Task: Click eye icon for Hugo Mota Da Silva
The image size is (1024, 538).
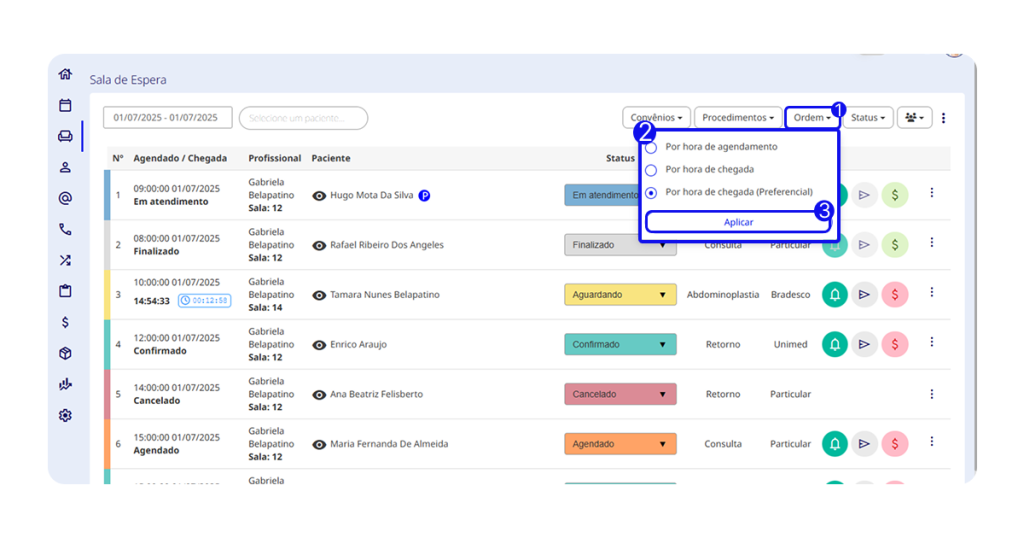Action: click(319, 196)
